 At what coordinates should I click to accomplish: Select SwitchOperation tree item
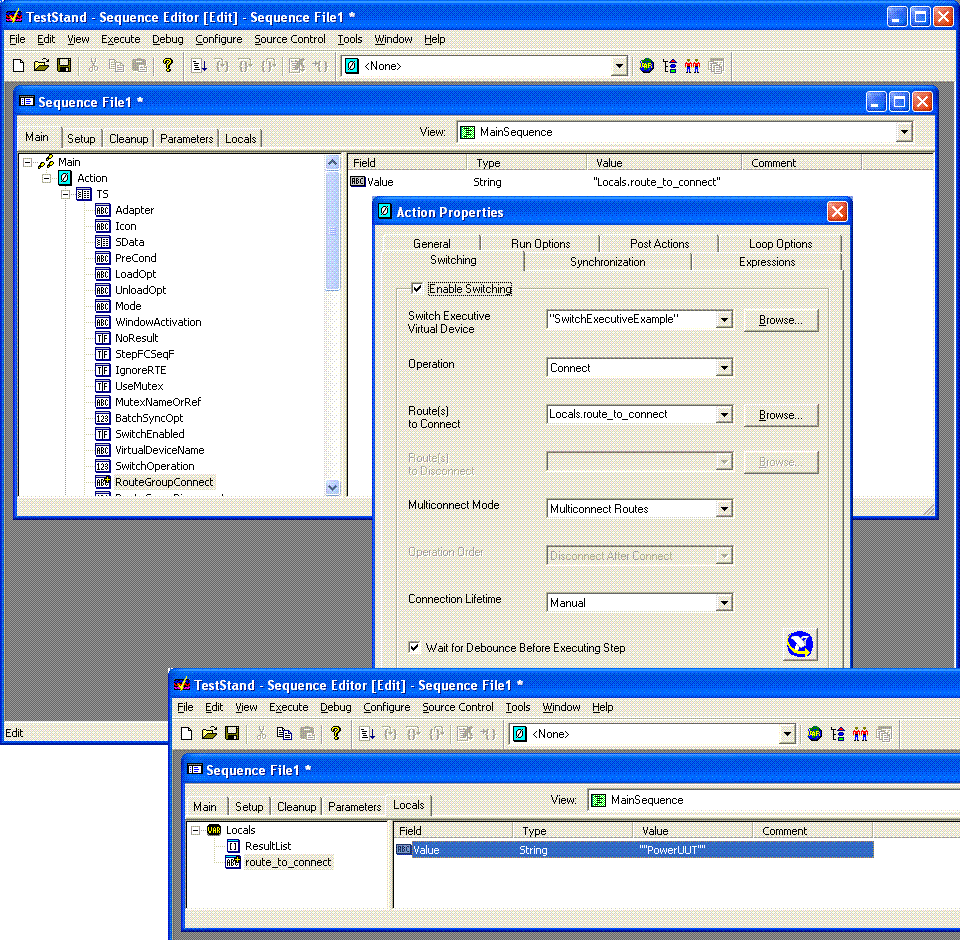pos(155,466)
